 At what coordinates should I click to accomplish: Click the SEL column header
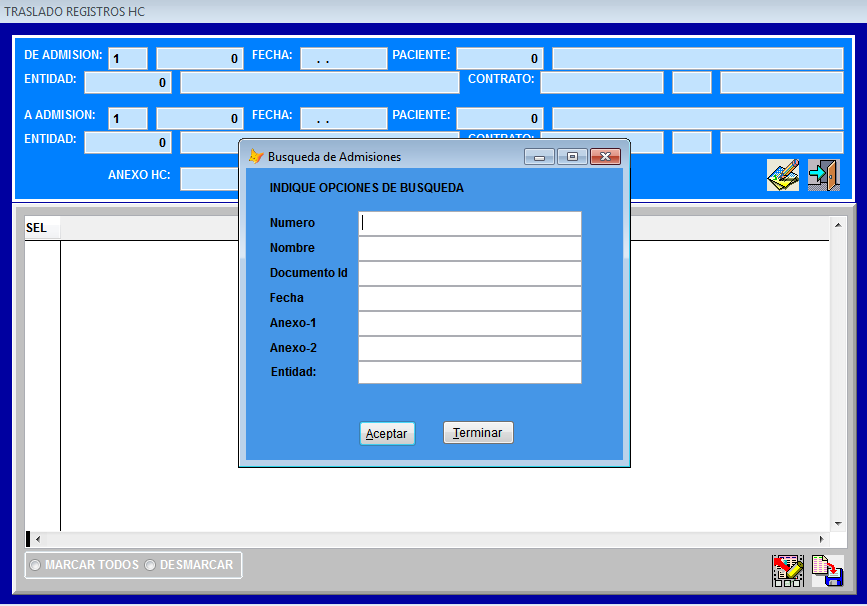(43, 228)
